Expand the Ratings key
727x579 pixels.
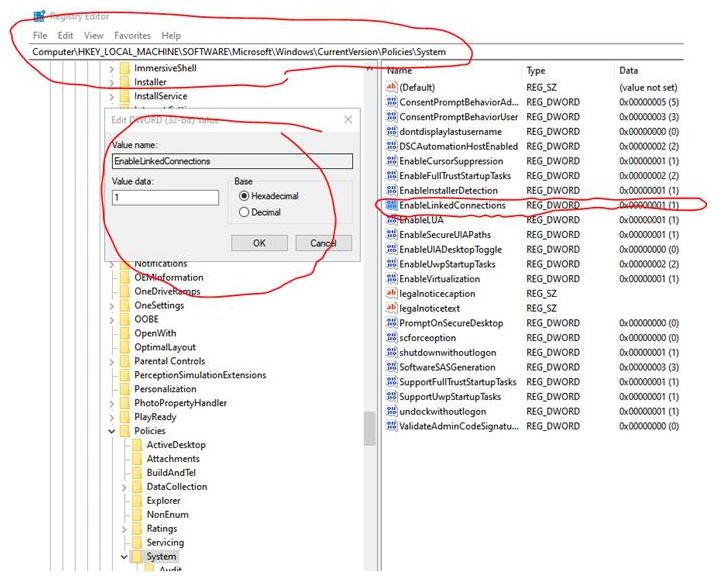124,529
